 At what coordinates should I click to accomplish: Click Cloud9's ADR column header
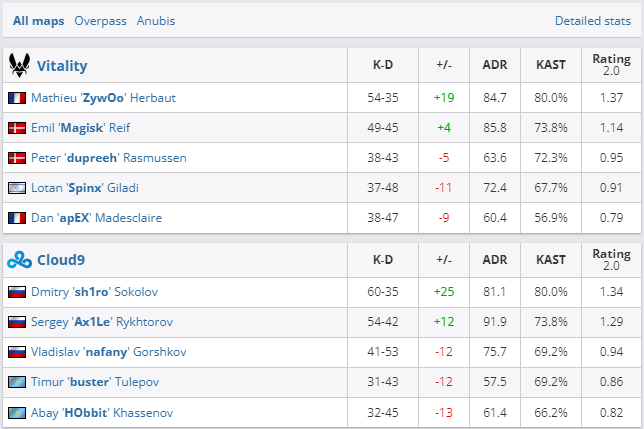[x=494, y=260]
